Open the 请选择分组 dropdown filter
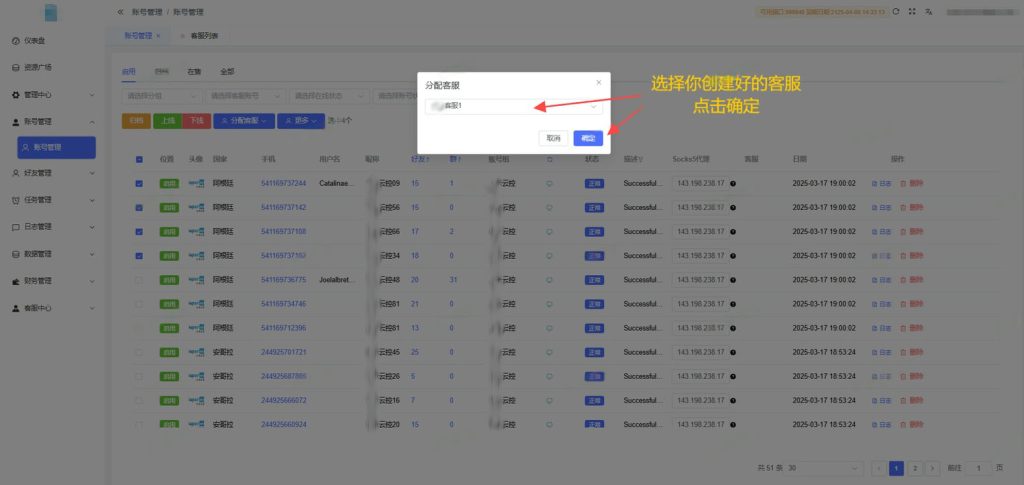 162,96
